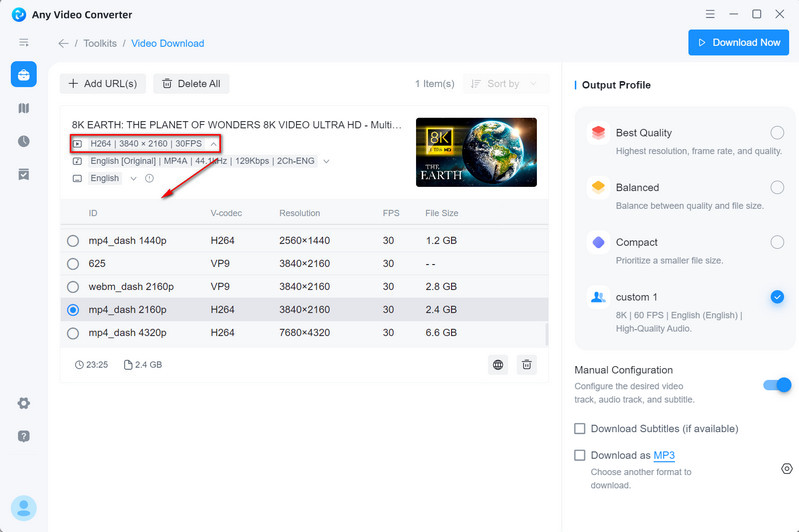Click the Compact profile icon
This screenshot has width=799, height=532.
(598, 243)
